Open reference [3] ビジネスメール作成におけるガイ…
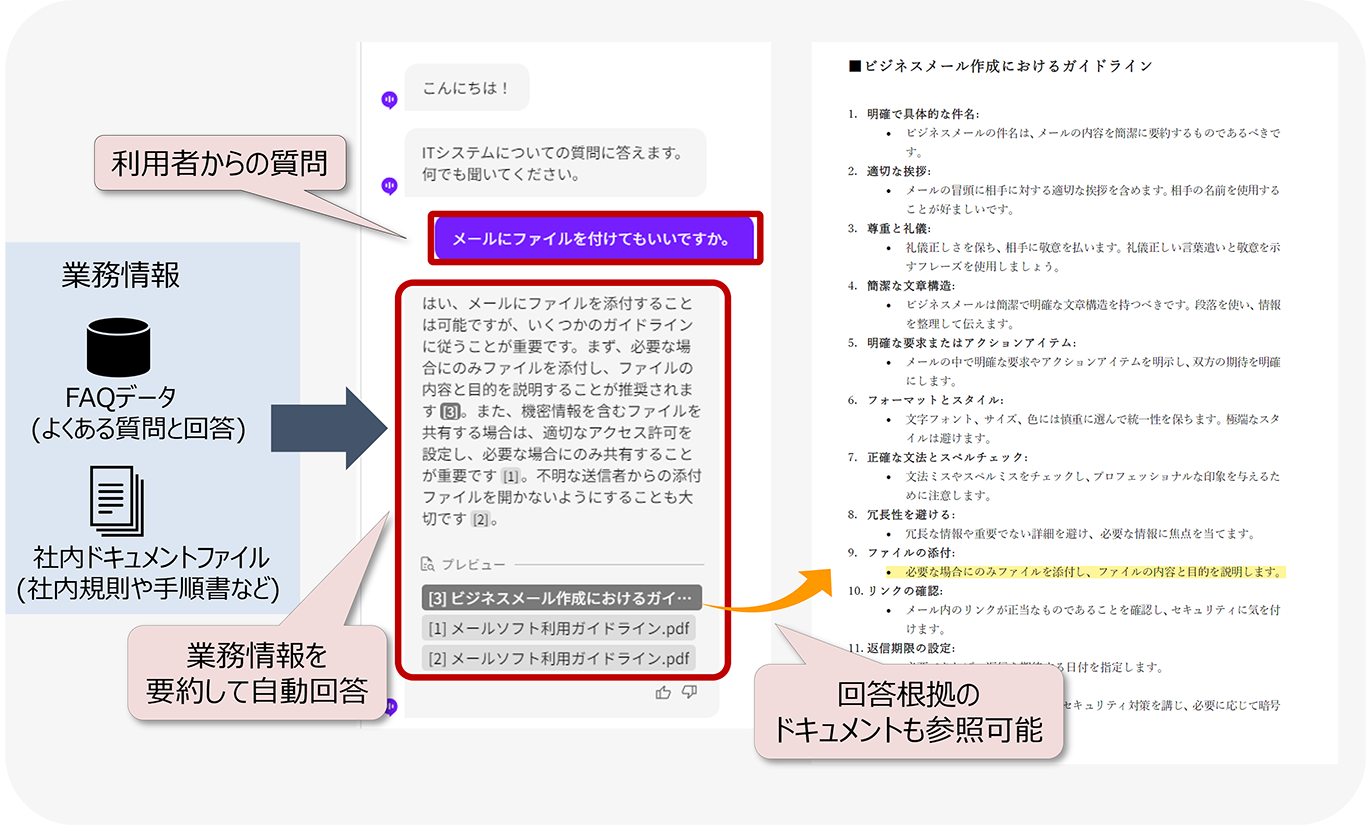1366x825 pixels. point(561,599)
